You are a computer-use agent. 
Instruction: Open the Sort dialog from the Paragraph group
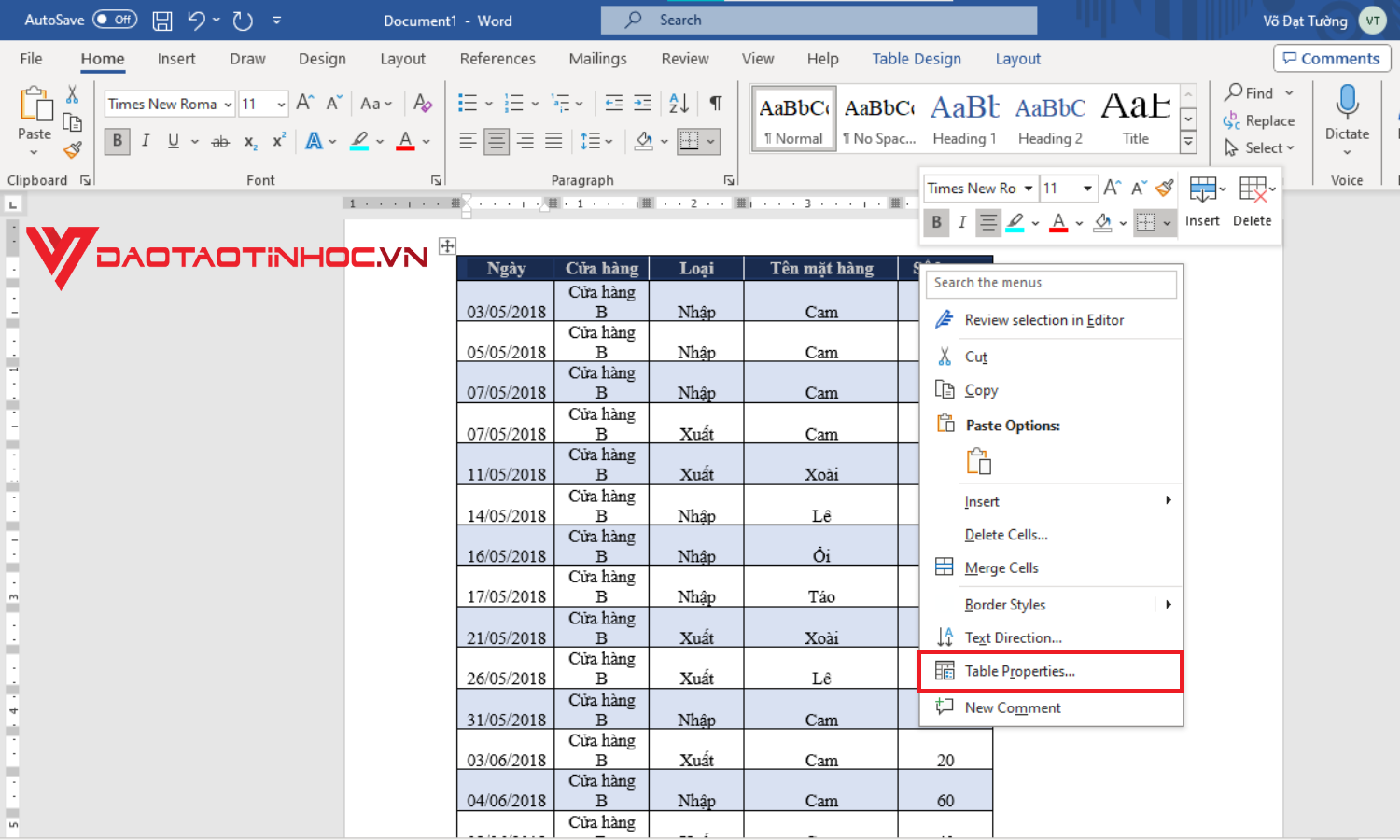point(679,103)
